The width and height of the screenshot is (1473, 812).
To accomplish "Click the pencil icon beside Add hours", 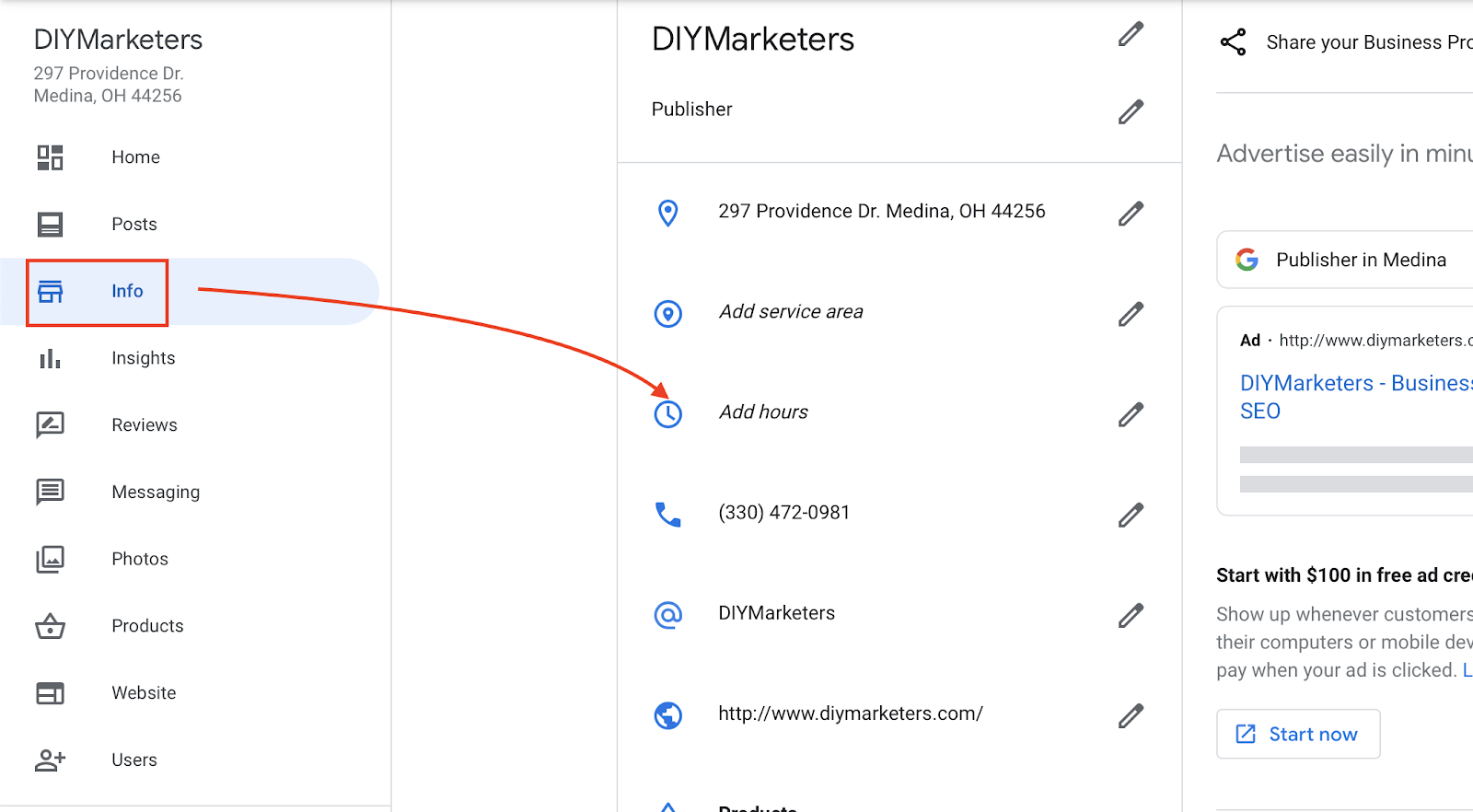I will [x=1131, y=414].
